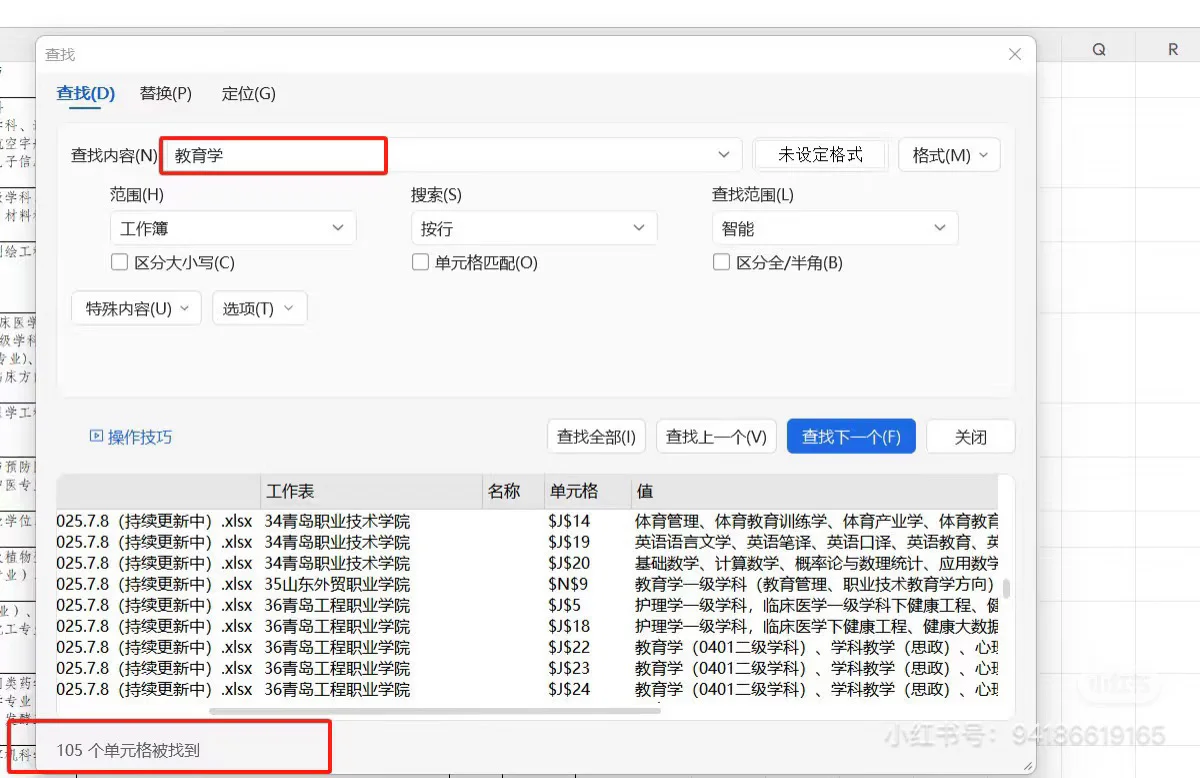Select the 35山东外贸职业学院 result row

click(x=528, y=584)
